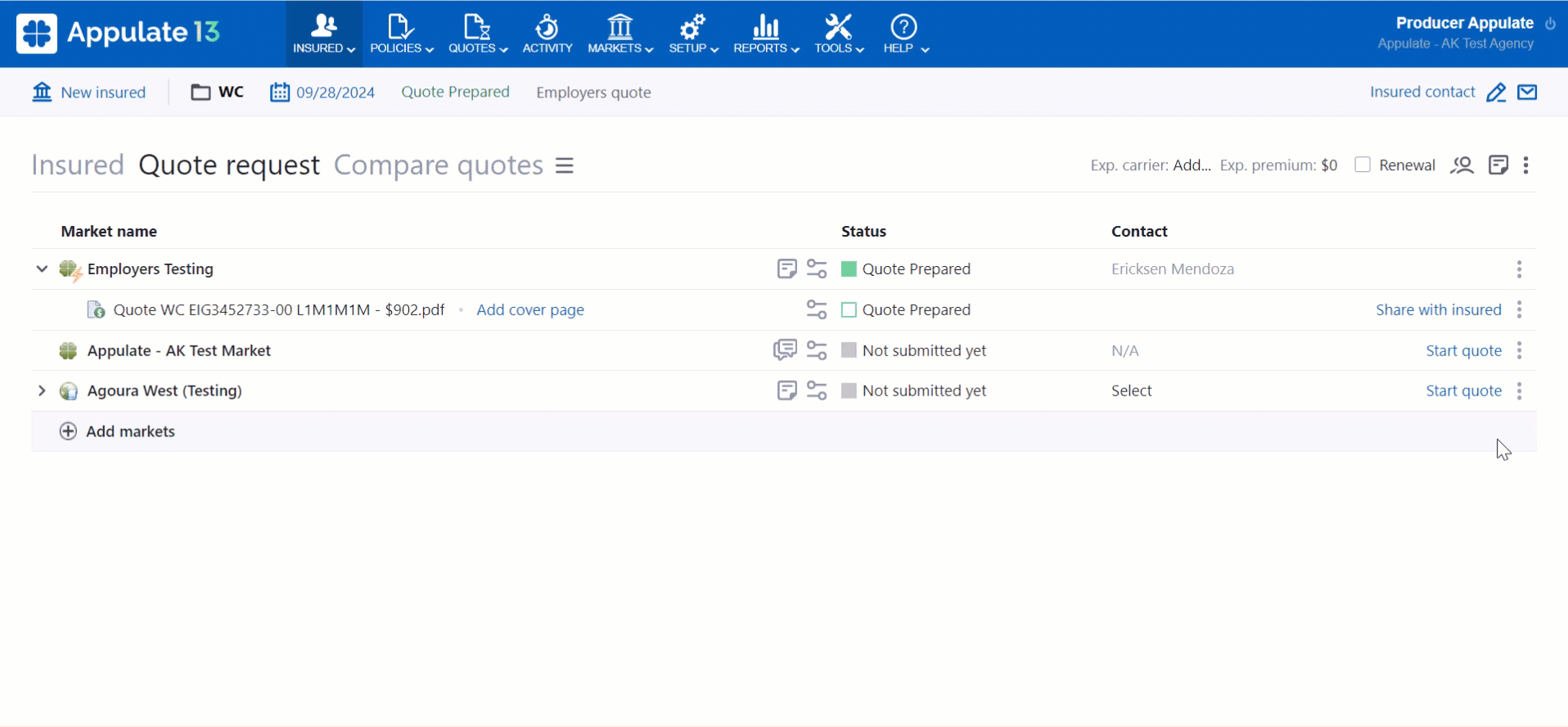
Task: Expand the Agoura West (Testing) row
Action: tap(42, 391)
